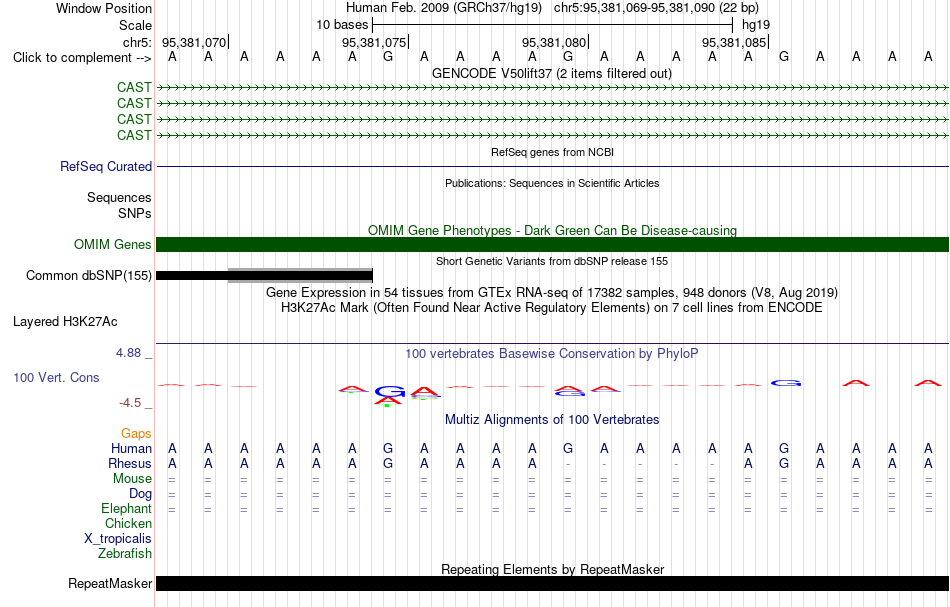Click the gray dbSNP variant block

point(300,276)
